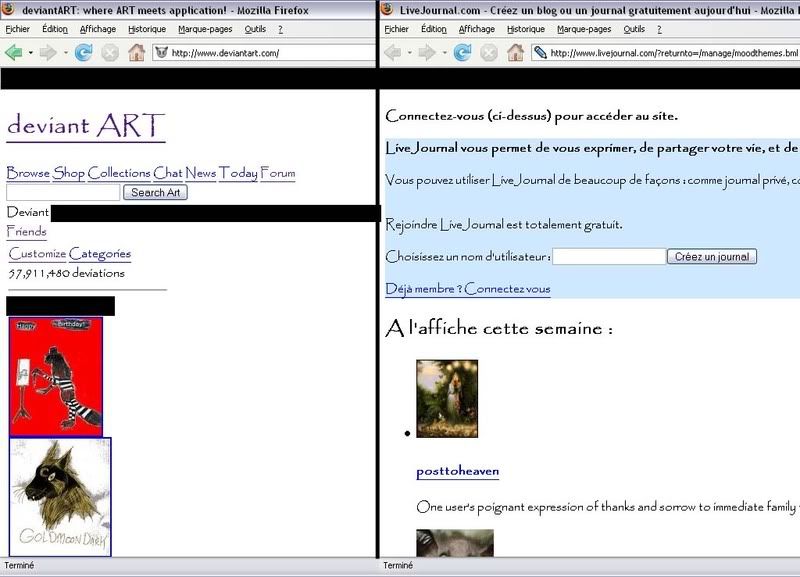Open home page in the LiveJournal window
Viewport: 800px width, 577px height.
click(515, 52)
